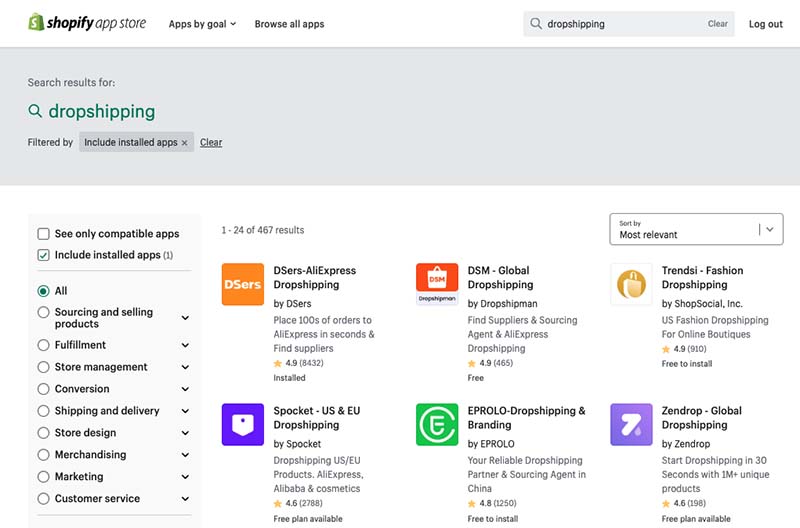This screenshot has height=528, width=800.
Task: Click the underlined 'Clear' filters link
Action: (x=211, y=142)
